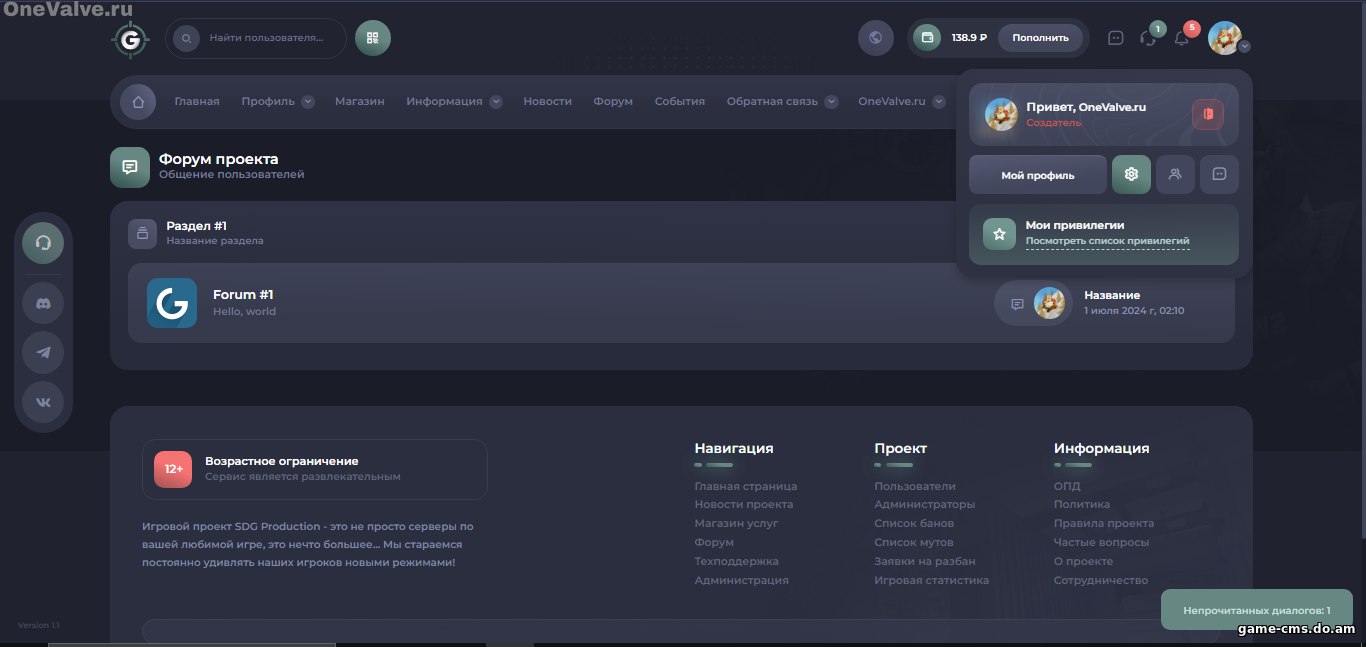Click the QR code button beside search
Image resolution: width=1366 pixels, height=647 pixels.
(373, 38)
